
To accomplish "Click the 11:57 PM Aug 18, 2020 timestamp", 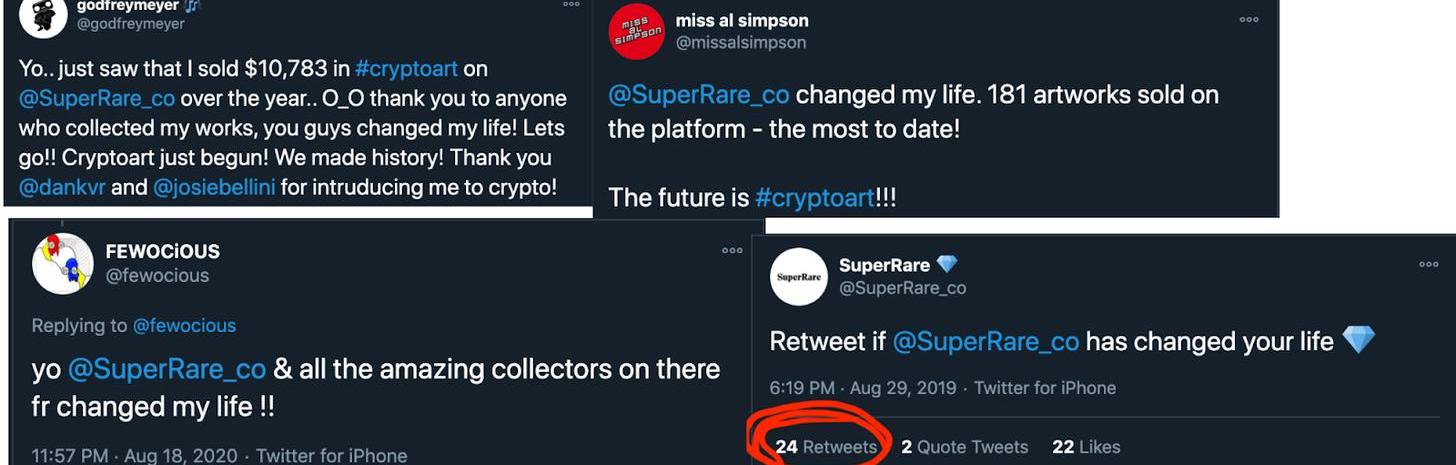I will 134,456.
